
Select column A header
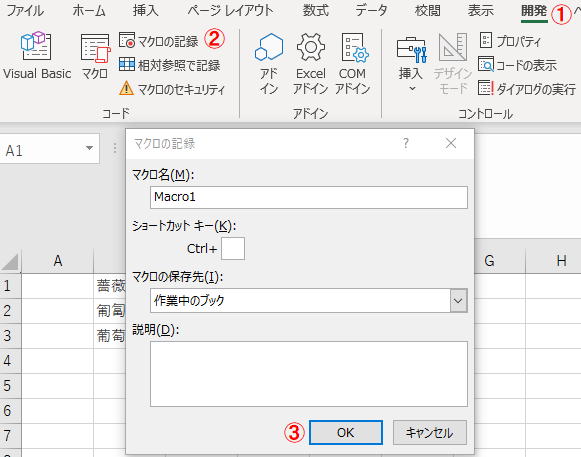(x=57, y=261)
